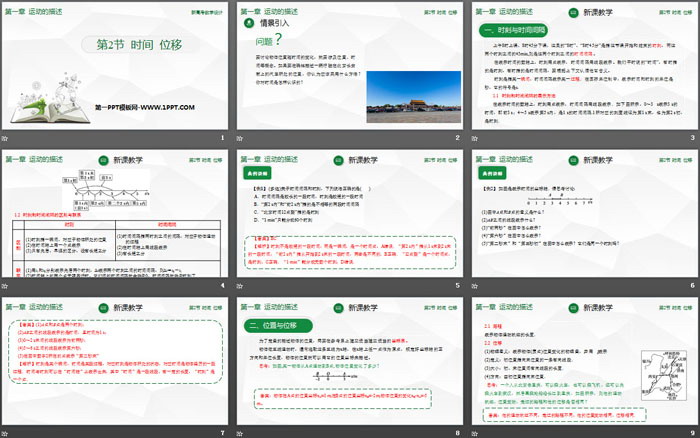
Task: Play slide 8's transition using its star icon
Action: coord(242,432)
